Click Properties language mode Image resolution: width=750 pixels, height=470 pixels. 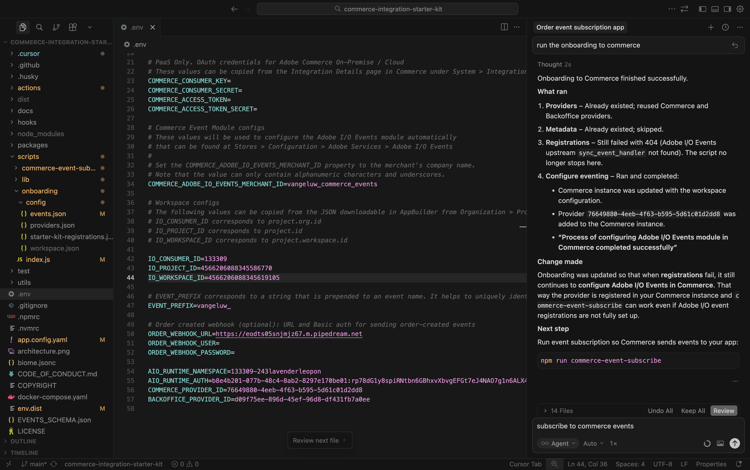pyautogui.click(x=711, y=464)
